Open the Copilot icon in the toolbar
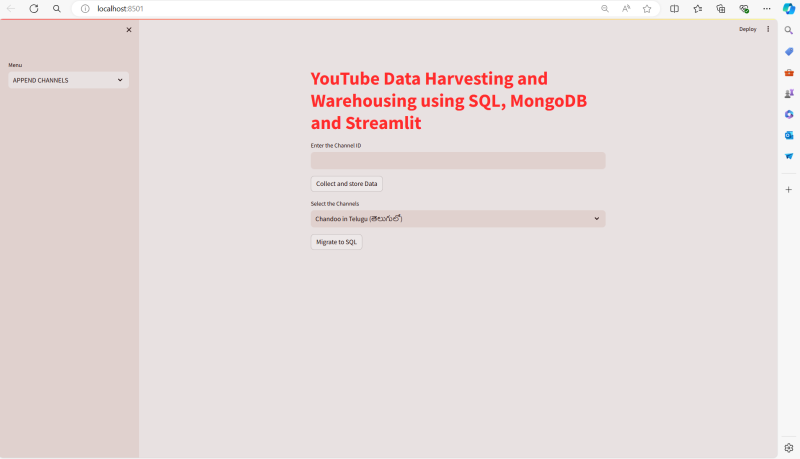Image resolution: width=800 pixels, height=459 pixels. pyautogui.click(x=789, y=9)
